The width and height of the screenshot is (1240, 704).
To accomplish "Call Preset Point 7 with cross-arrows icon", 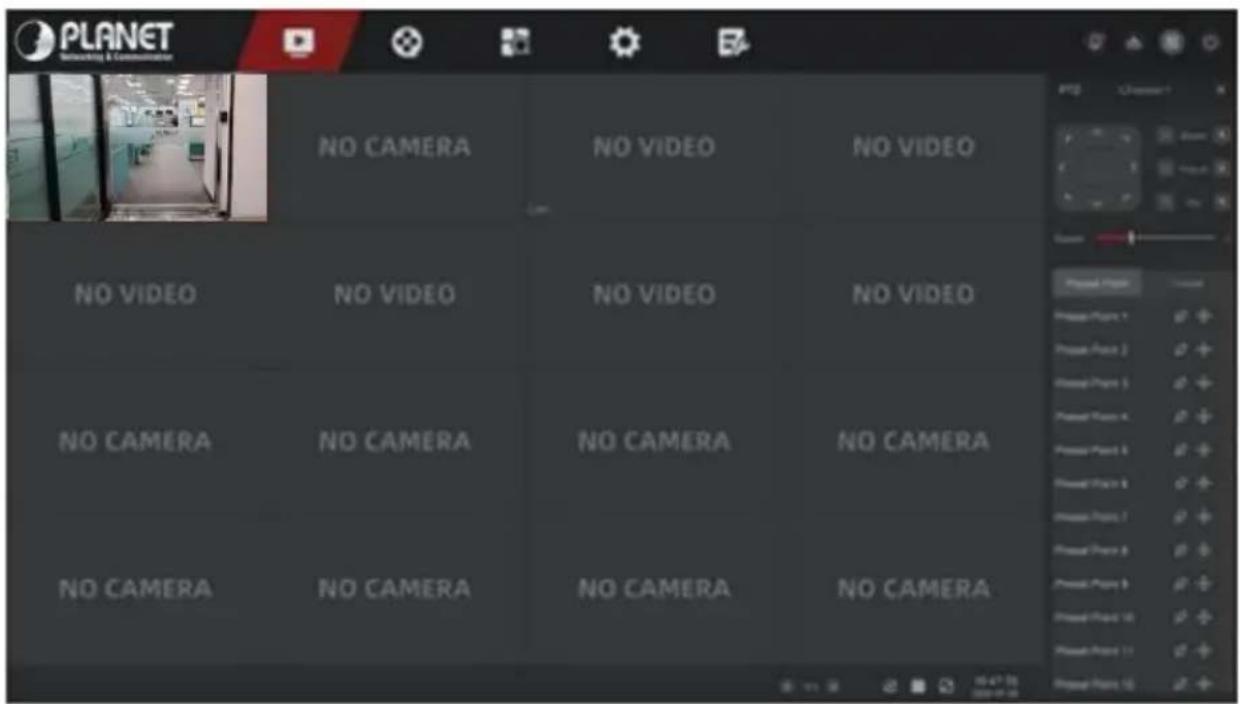I will [x=1204, y=517].
